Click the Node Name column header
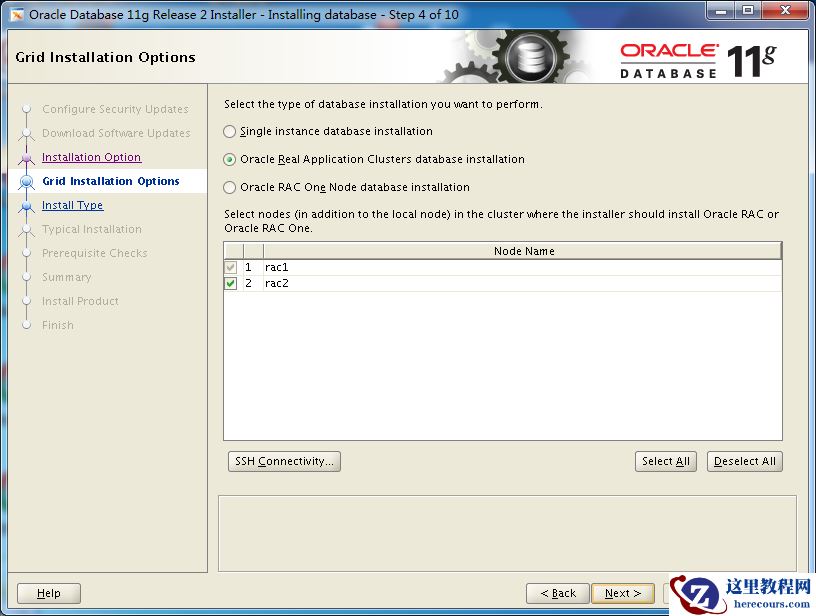Screen dimensions: 816x616 tap(524, 250)
